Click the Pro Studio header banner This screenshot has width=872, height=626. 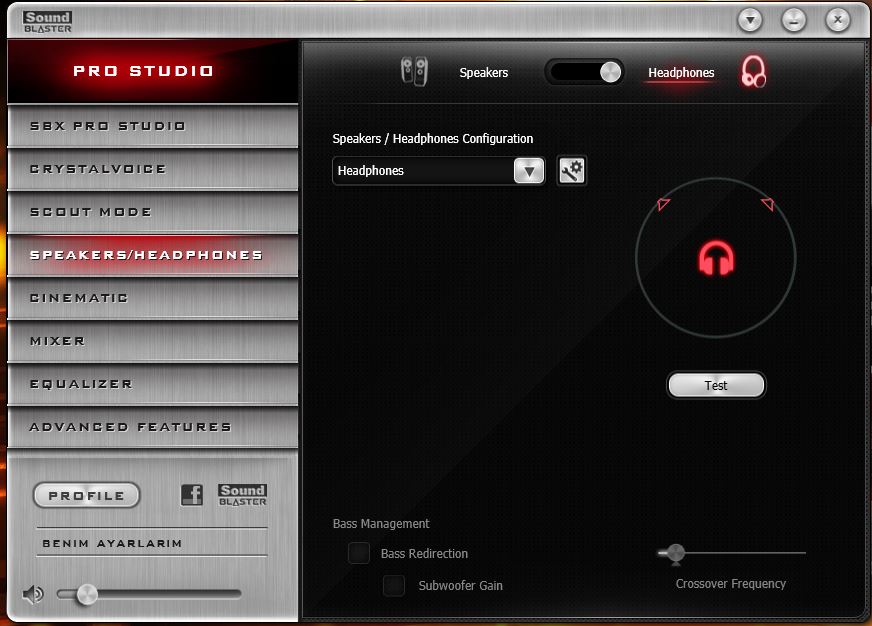(153, 71)
